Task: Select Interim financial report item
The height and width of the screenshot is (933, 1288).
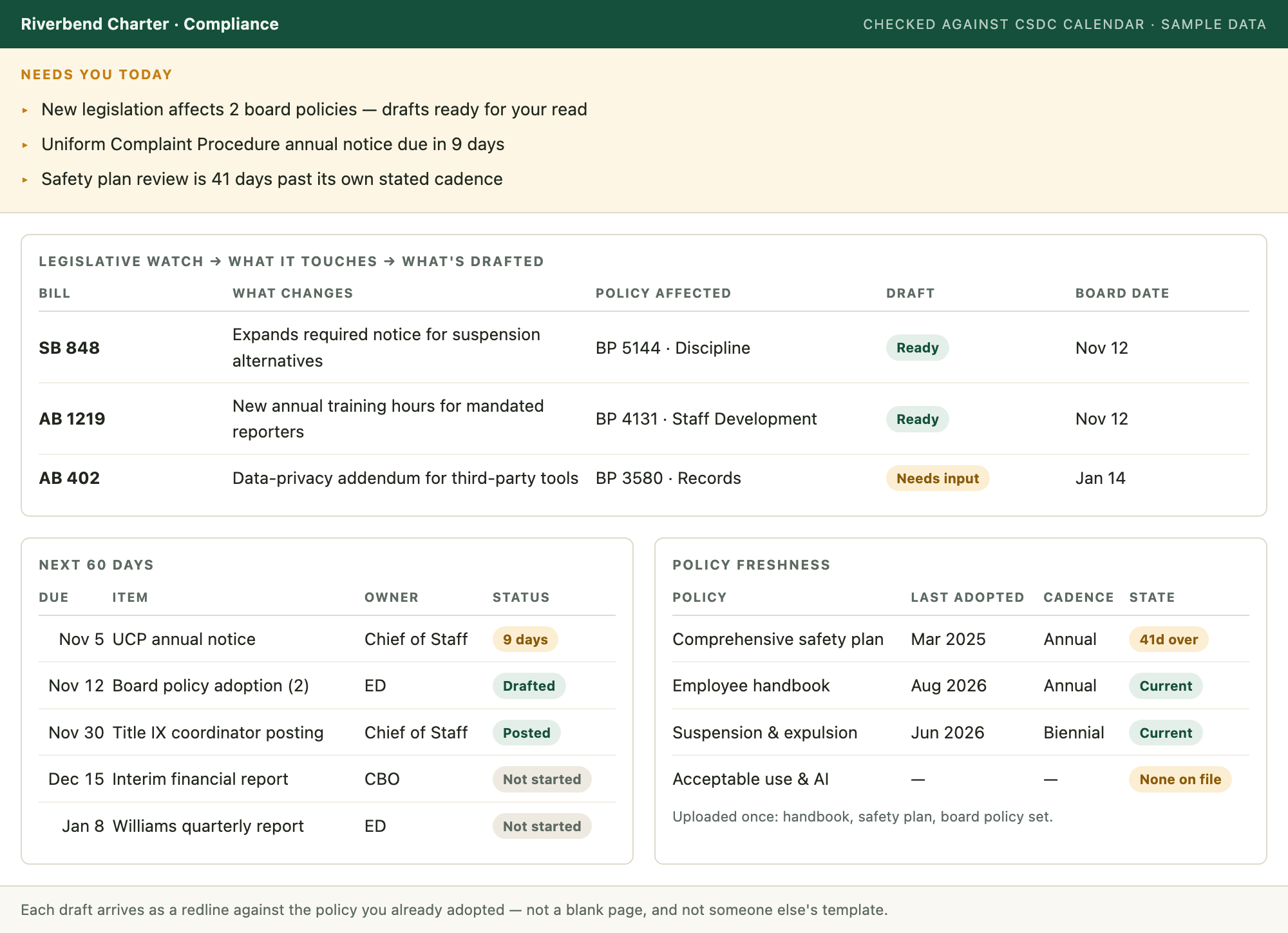Action: [x=200, y=779]
